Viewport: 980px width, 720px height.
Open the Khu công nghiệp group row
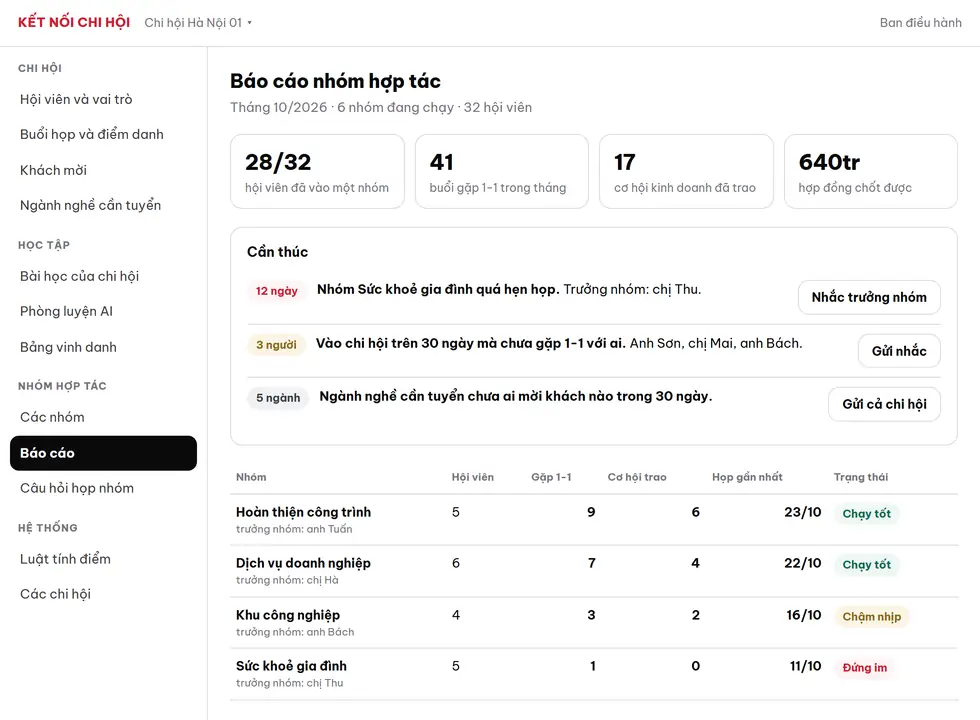point(594,623)
